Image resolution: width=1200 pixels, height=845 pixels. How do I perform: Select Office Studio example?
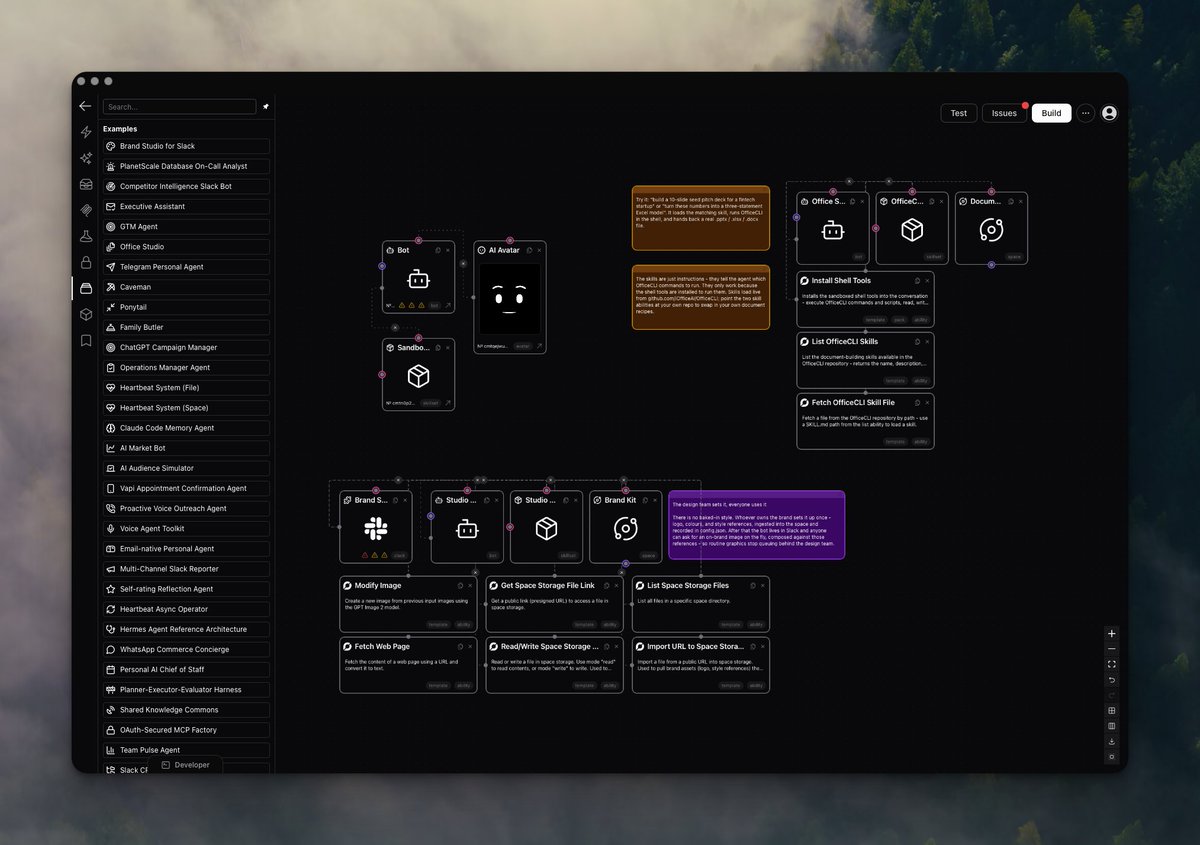[186, 246]
